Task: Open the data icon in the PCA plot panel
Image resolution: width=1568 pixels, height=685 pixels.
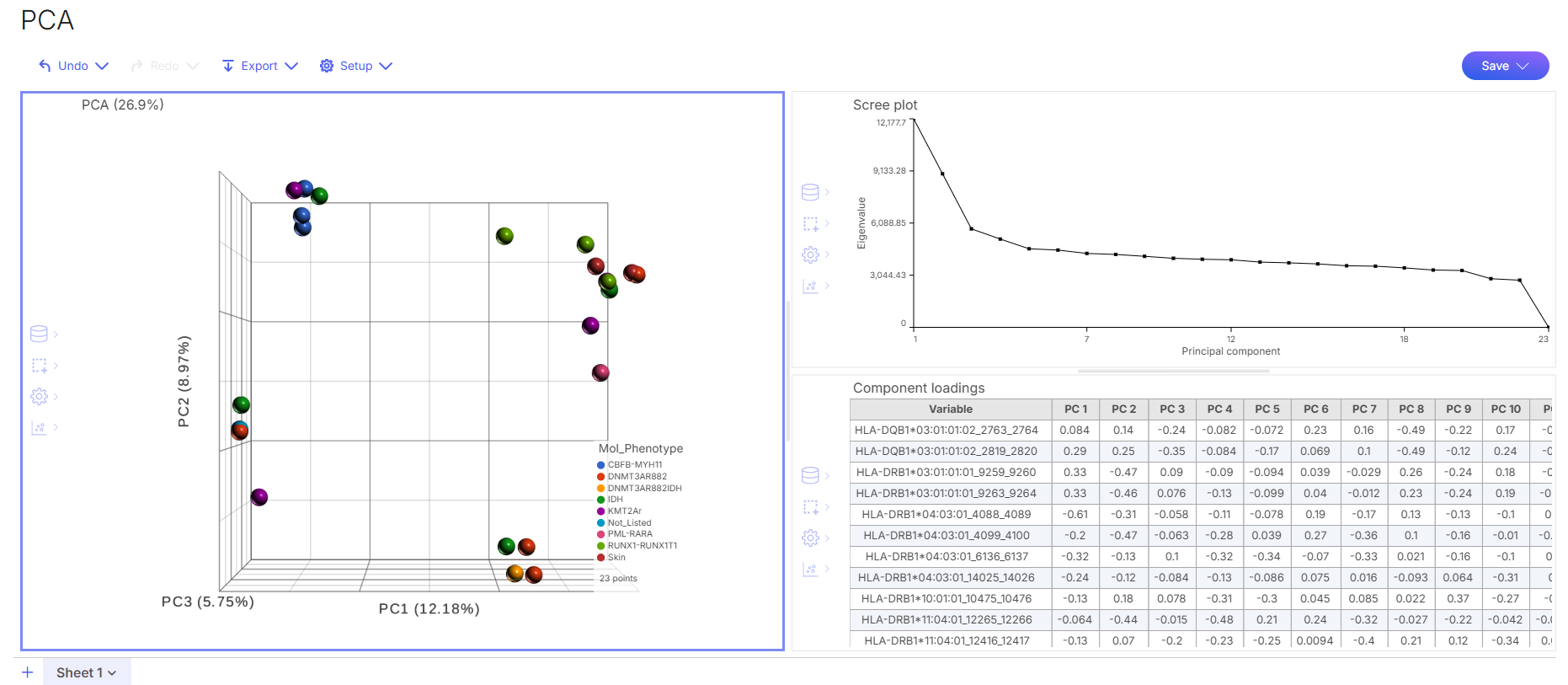Action: tap(39, 334)
